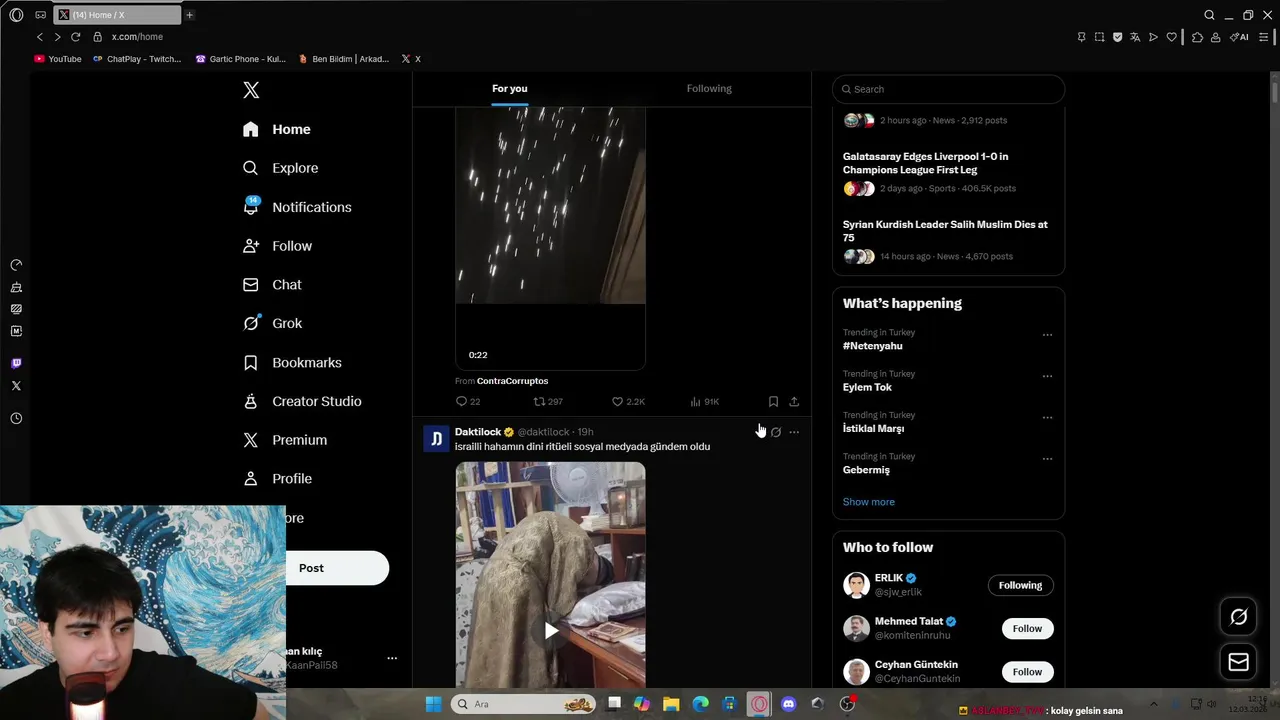
Task: Open the floating Grok button
Action: [1238, 617]
